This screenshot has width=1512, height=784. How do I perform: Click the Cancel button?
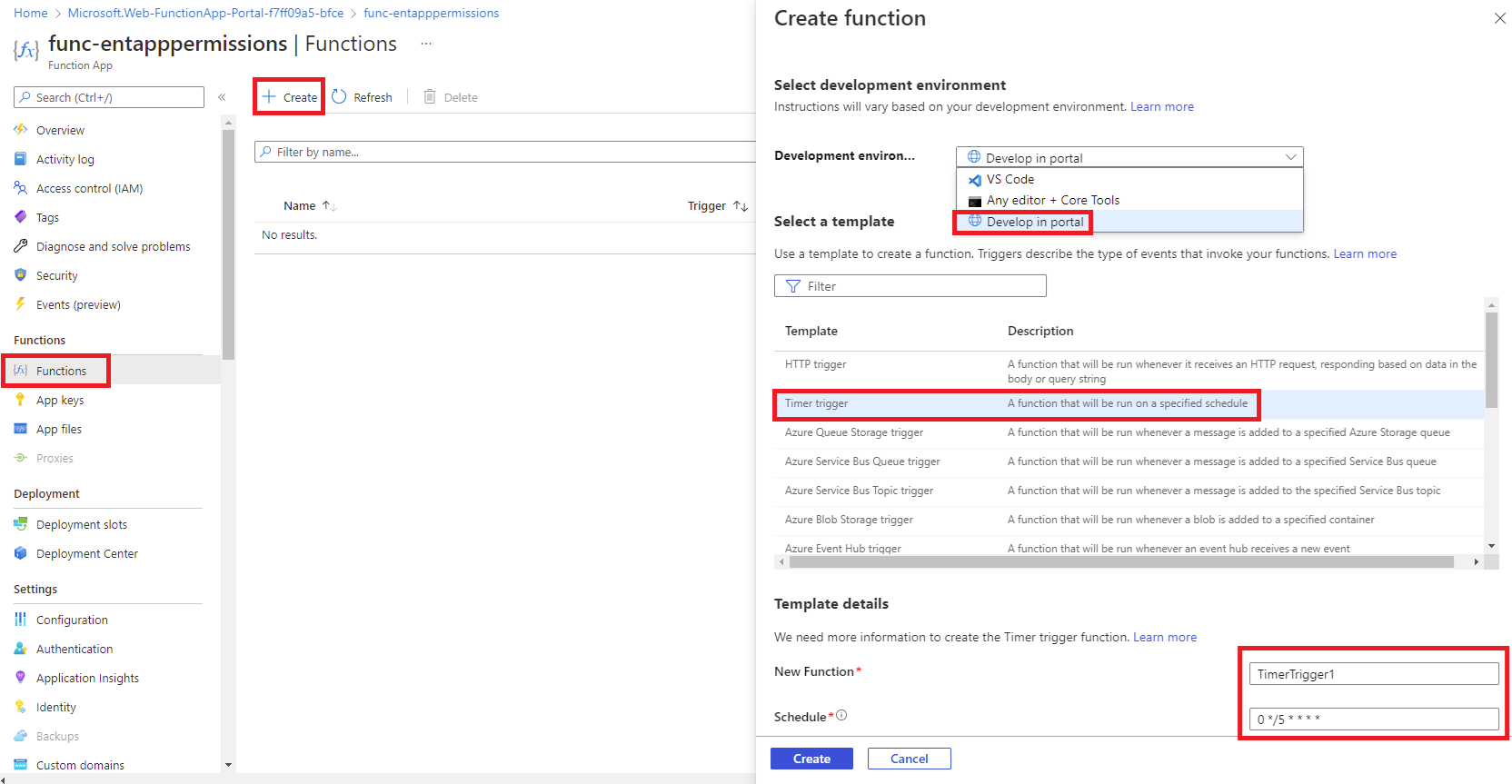coord(909,759)
